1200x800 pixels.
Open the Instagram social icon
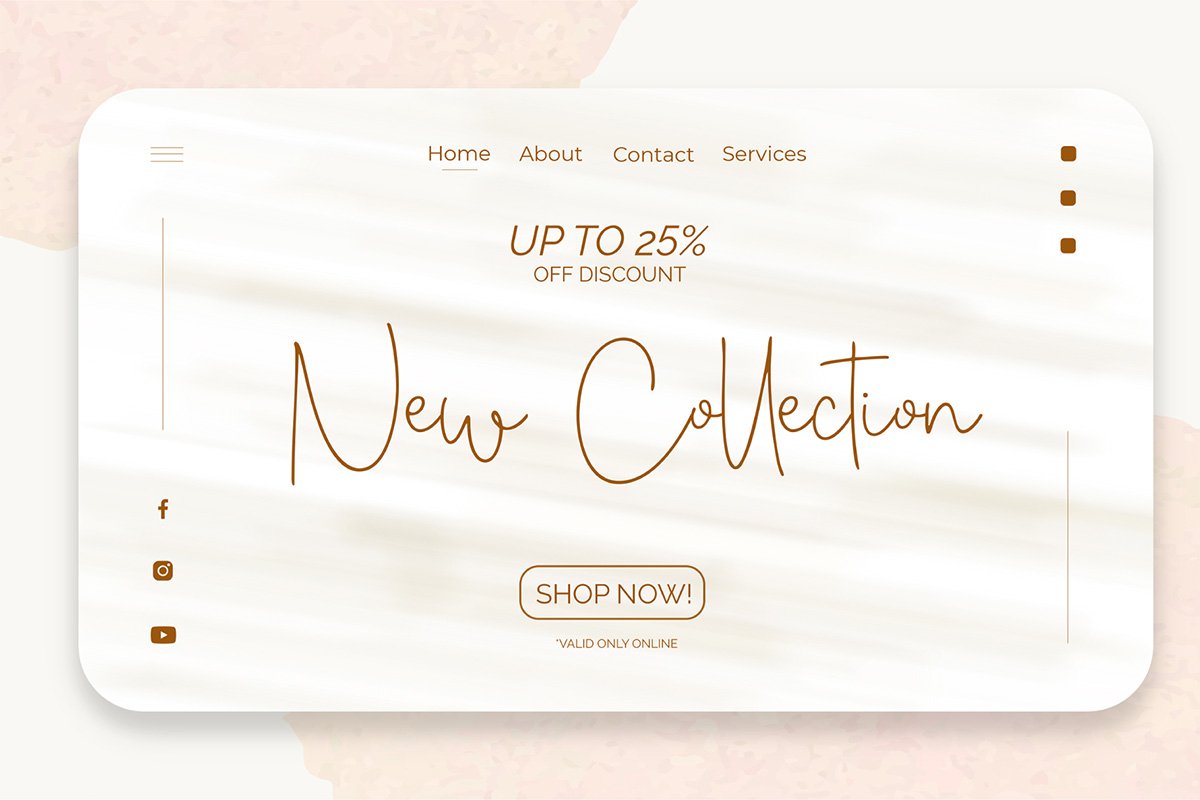pos(163,571)
